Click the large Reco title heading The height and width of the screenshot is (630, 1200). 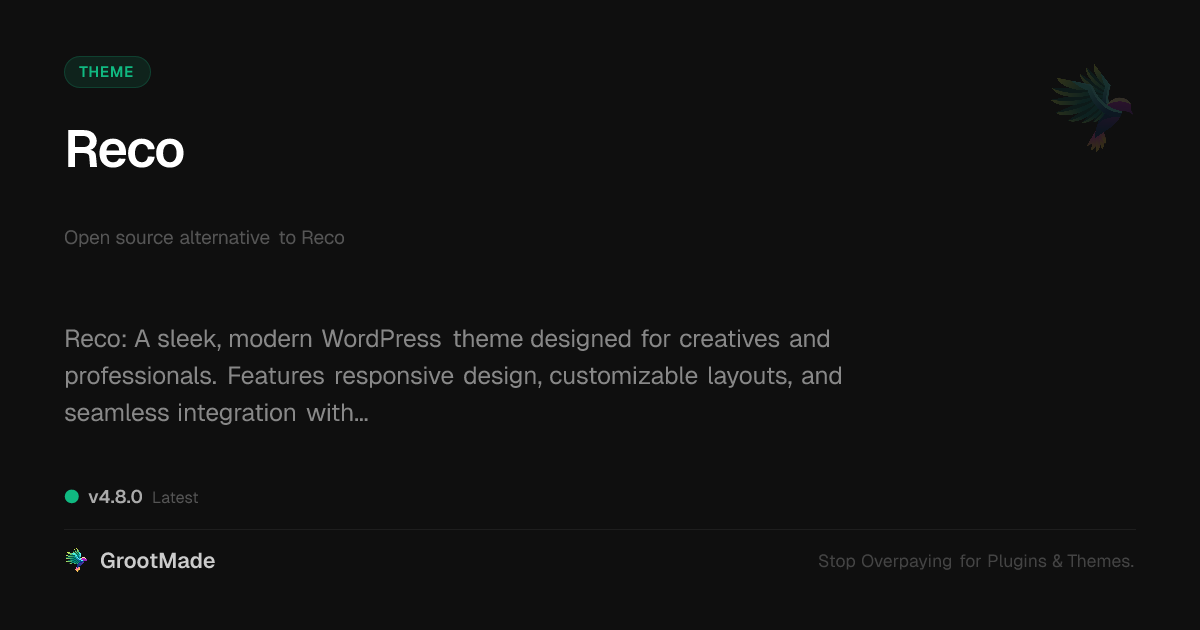click(125, 150)
